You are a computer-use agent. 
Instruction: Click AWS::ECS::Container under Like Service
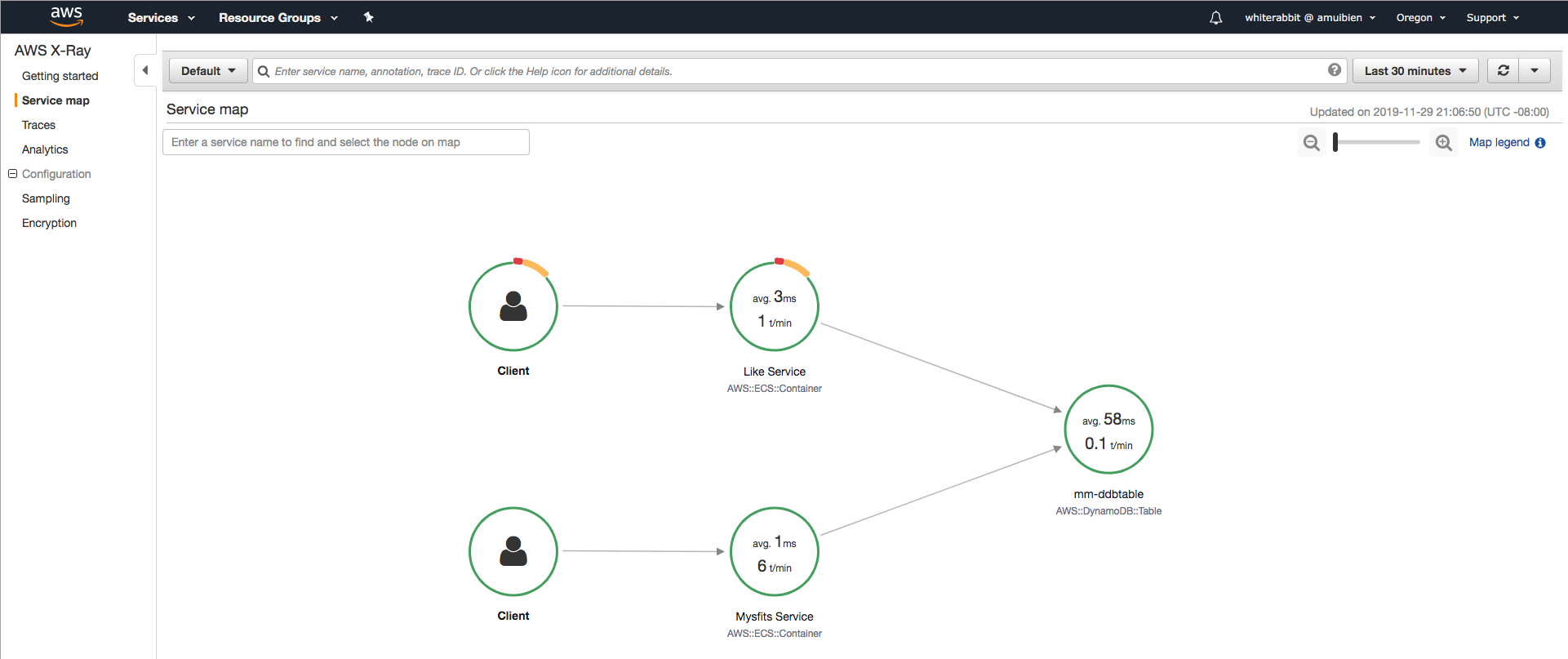(775, 389)
